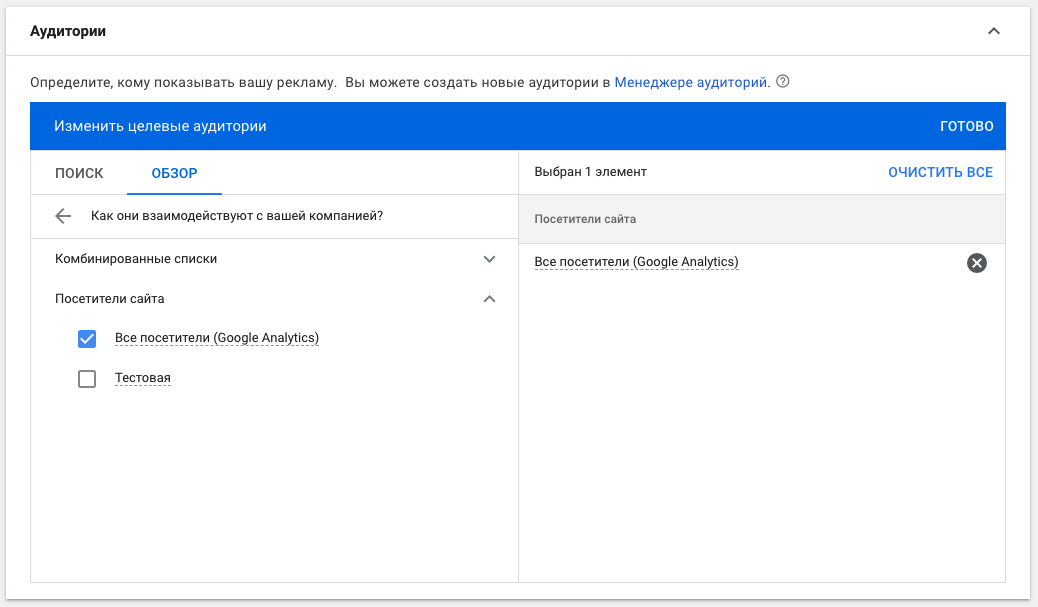Click the help question mark icon
Viewport: 1038px width, 607px height.
click(x=783, y=82)
